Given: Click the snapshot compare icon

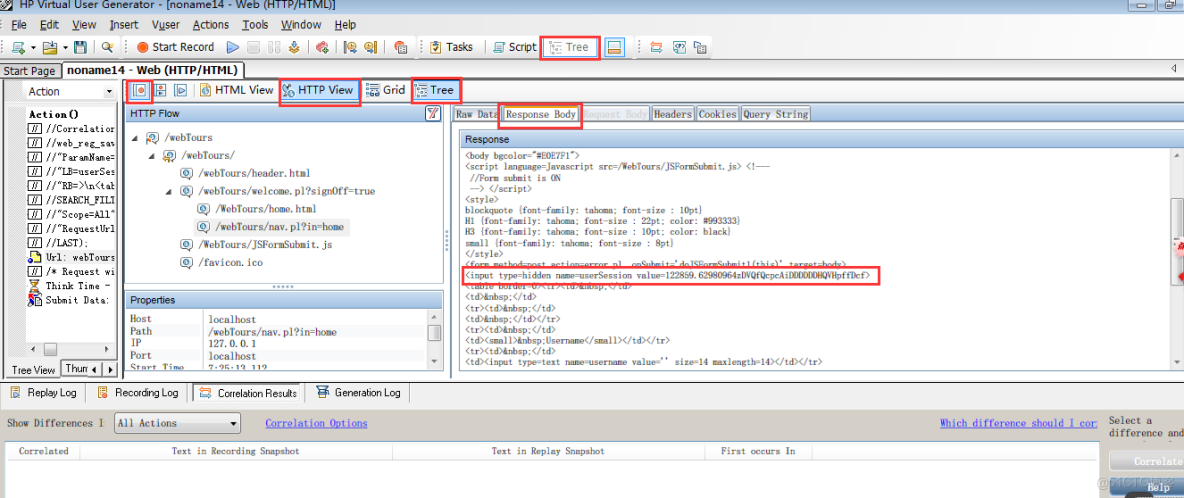Looking at the screenshot, I should [x=679, y=47].
